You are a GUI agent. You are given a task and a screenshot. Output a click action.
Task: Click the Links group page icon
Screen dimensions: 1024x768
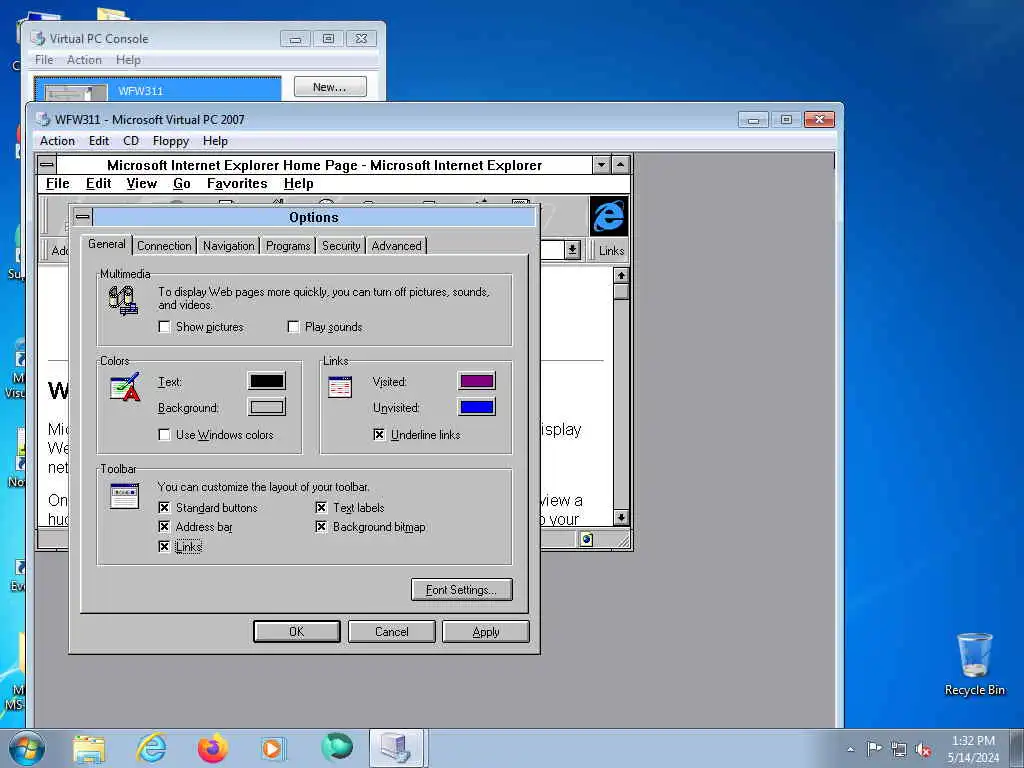[340, 387]
